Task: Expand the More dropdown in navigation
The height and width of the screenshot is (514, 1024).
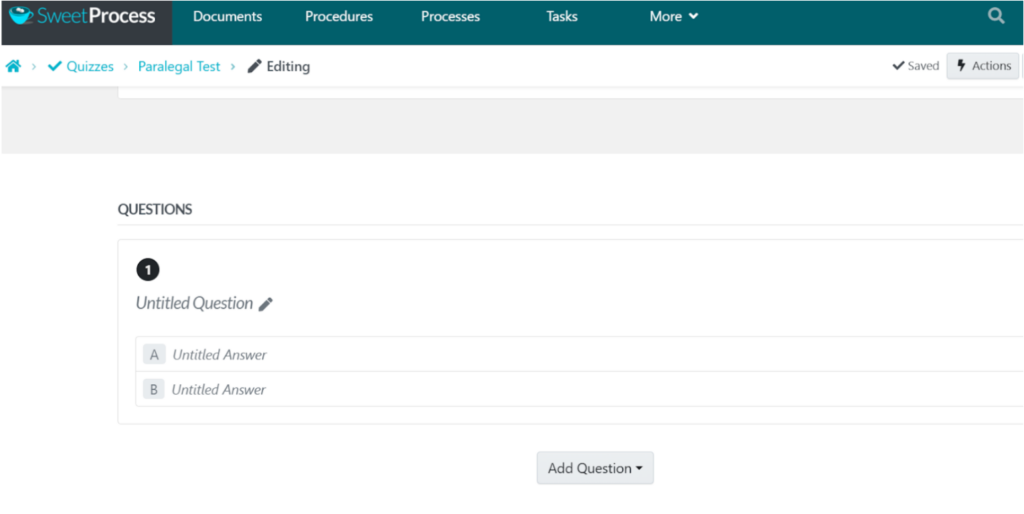Action: pos(674,16)
